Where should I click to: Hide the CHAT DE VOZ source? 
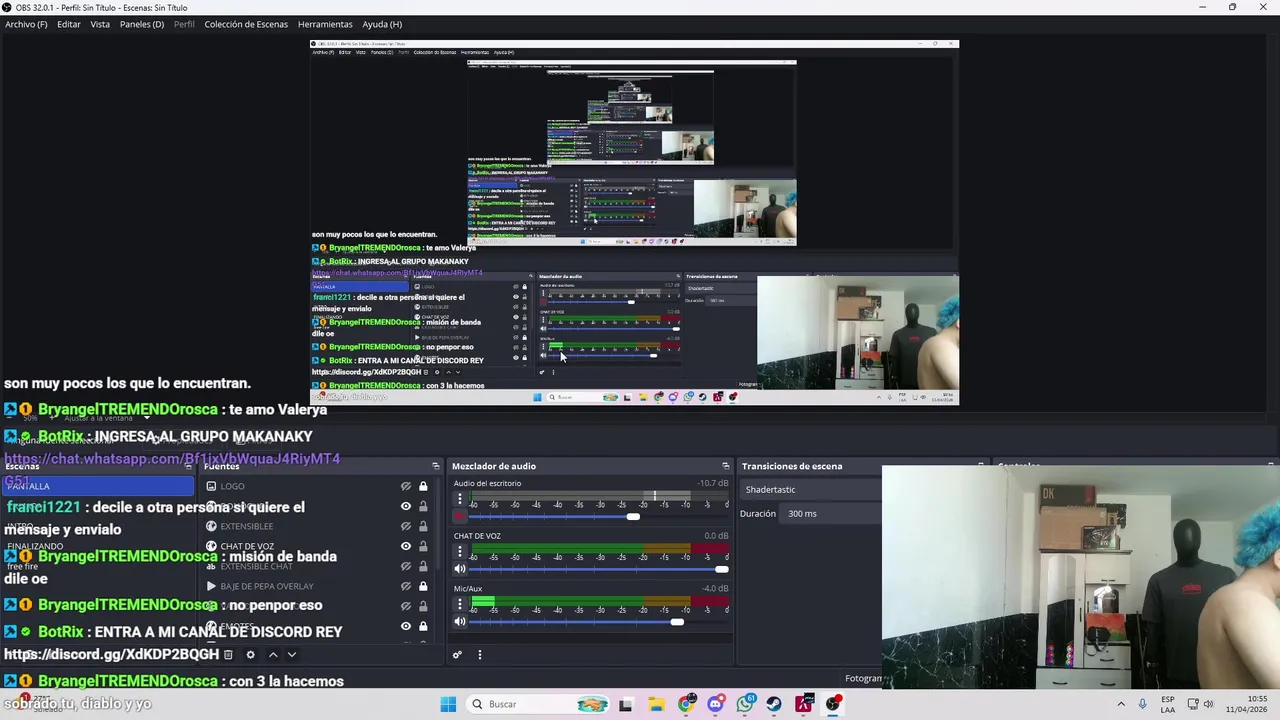click(406, 546)
